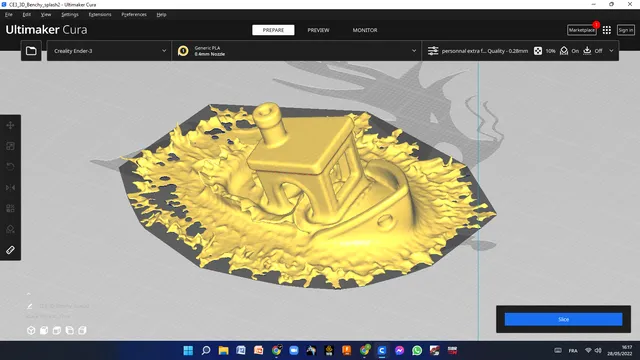640x360 pixels.
Task: Click the pencil icon to rename model
Action: click(x=29, y=306)
